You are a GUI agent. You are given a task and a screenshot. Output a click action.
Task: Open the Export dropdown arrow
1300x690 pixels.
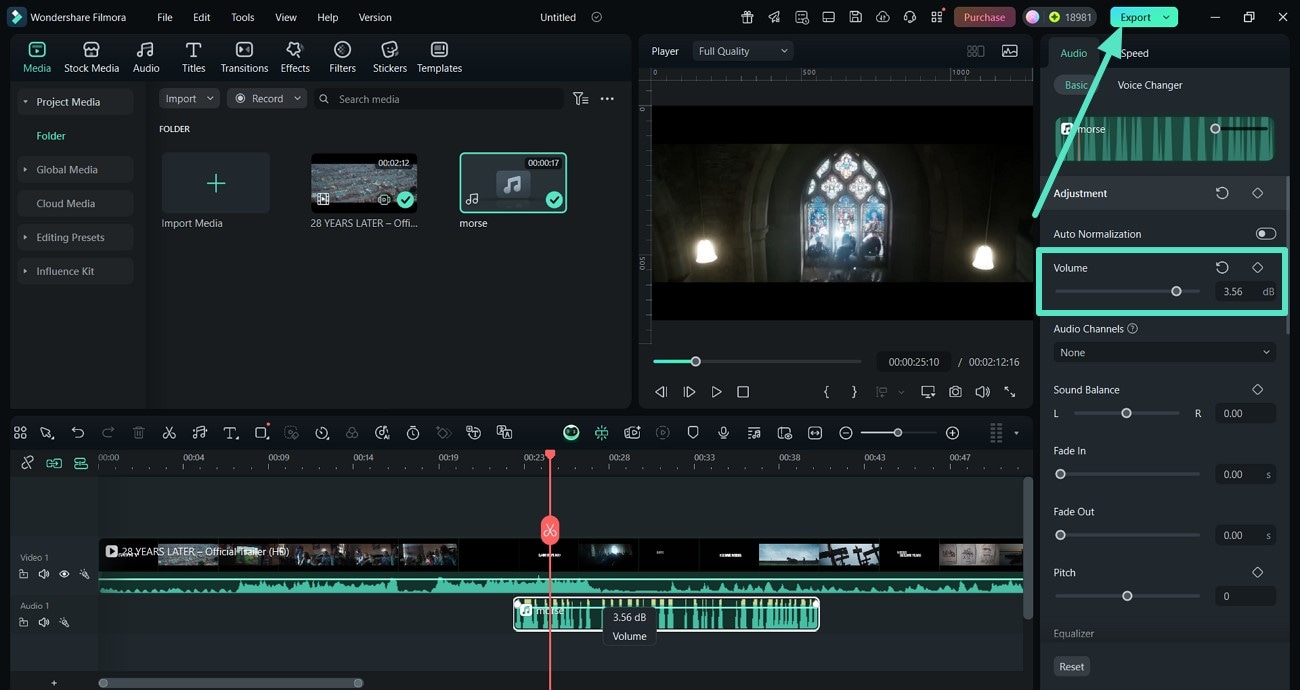click(x=1166, y=17)
